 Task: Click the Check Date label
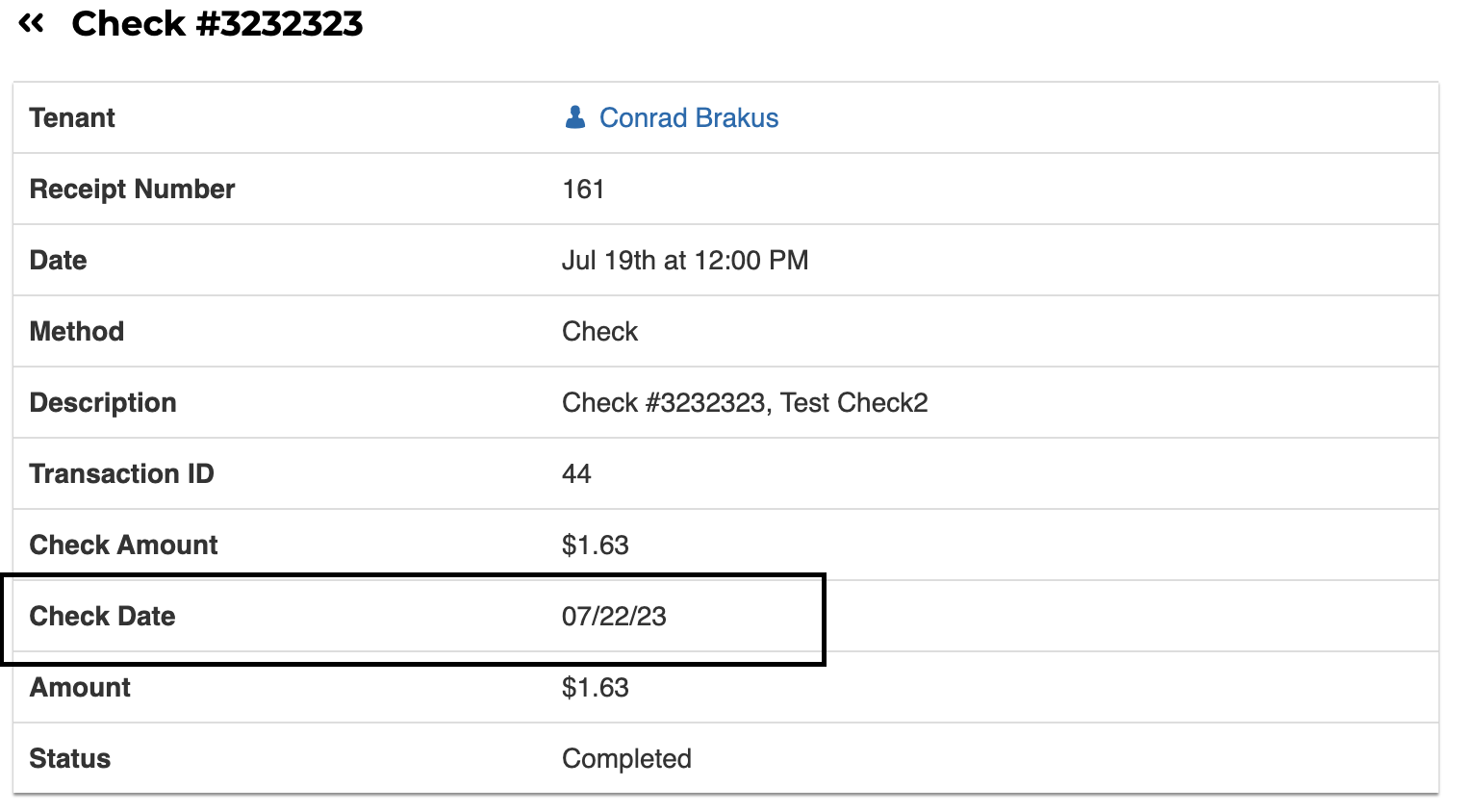pyautogui.click(x=102, y=616)
